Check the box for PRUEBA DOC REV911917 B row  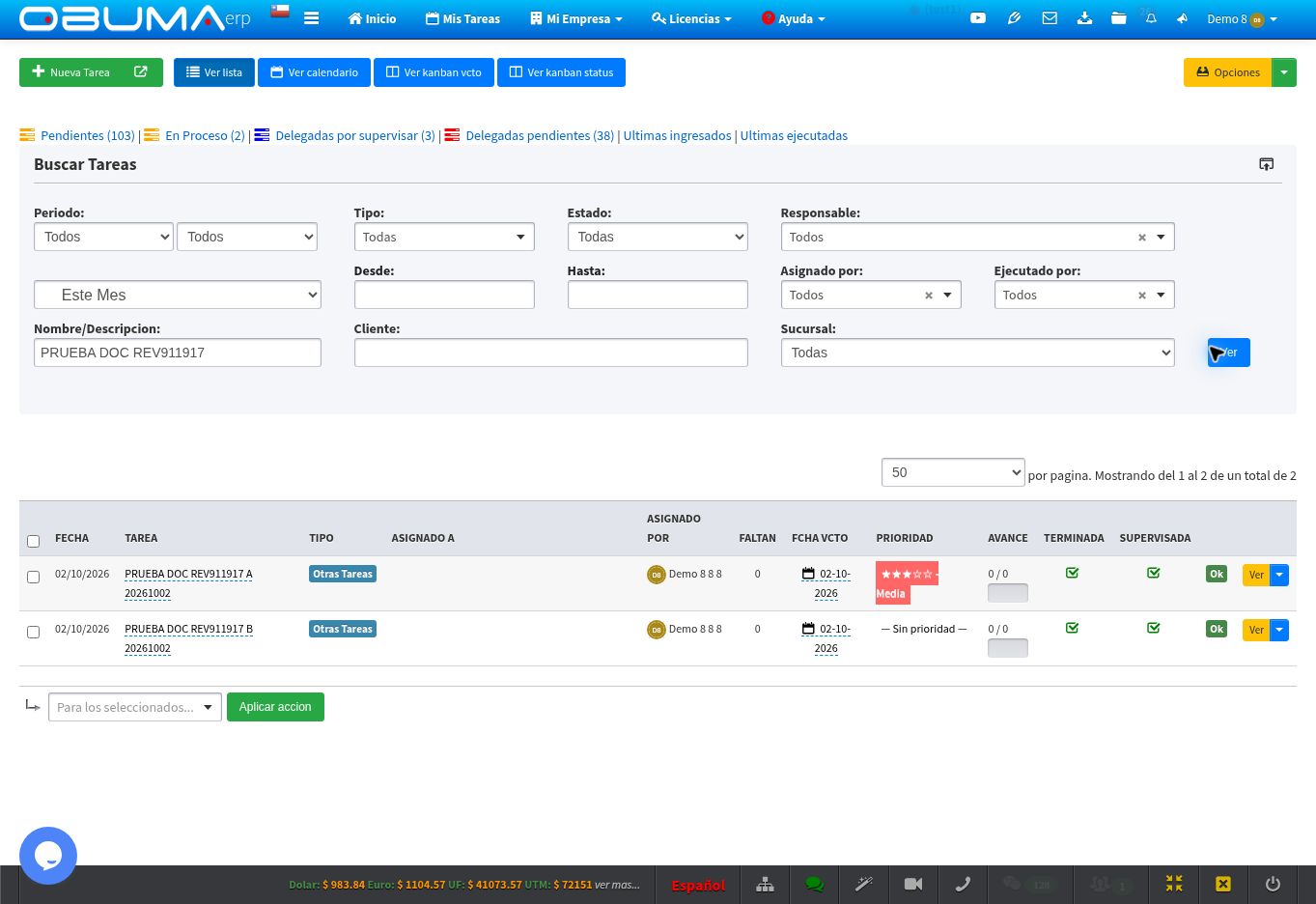[33, 632]
